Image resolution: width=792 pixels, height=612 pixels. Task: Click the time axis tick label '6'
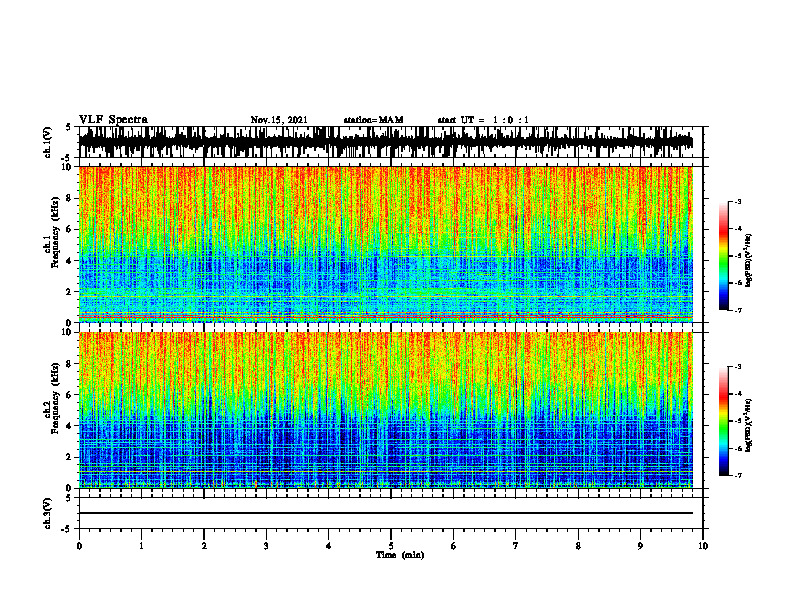454,546
